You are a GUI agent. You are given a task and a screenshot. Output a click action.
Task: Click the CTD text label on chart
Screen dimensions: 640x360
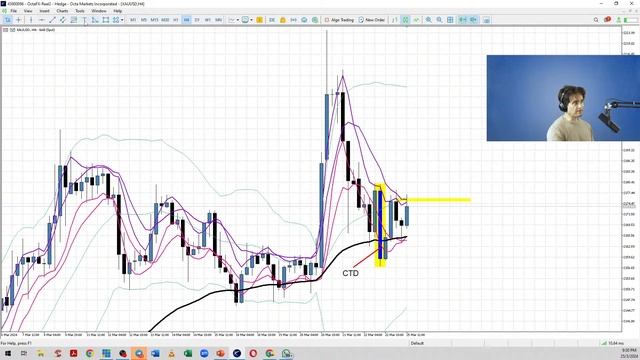click(x=350, y=273)
